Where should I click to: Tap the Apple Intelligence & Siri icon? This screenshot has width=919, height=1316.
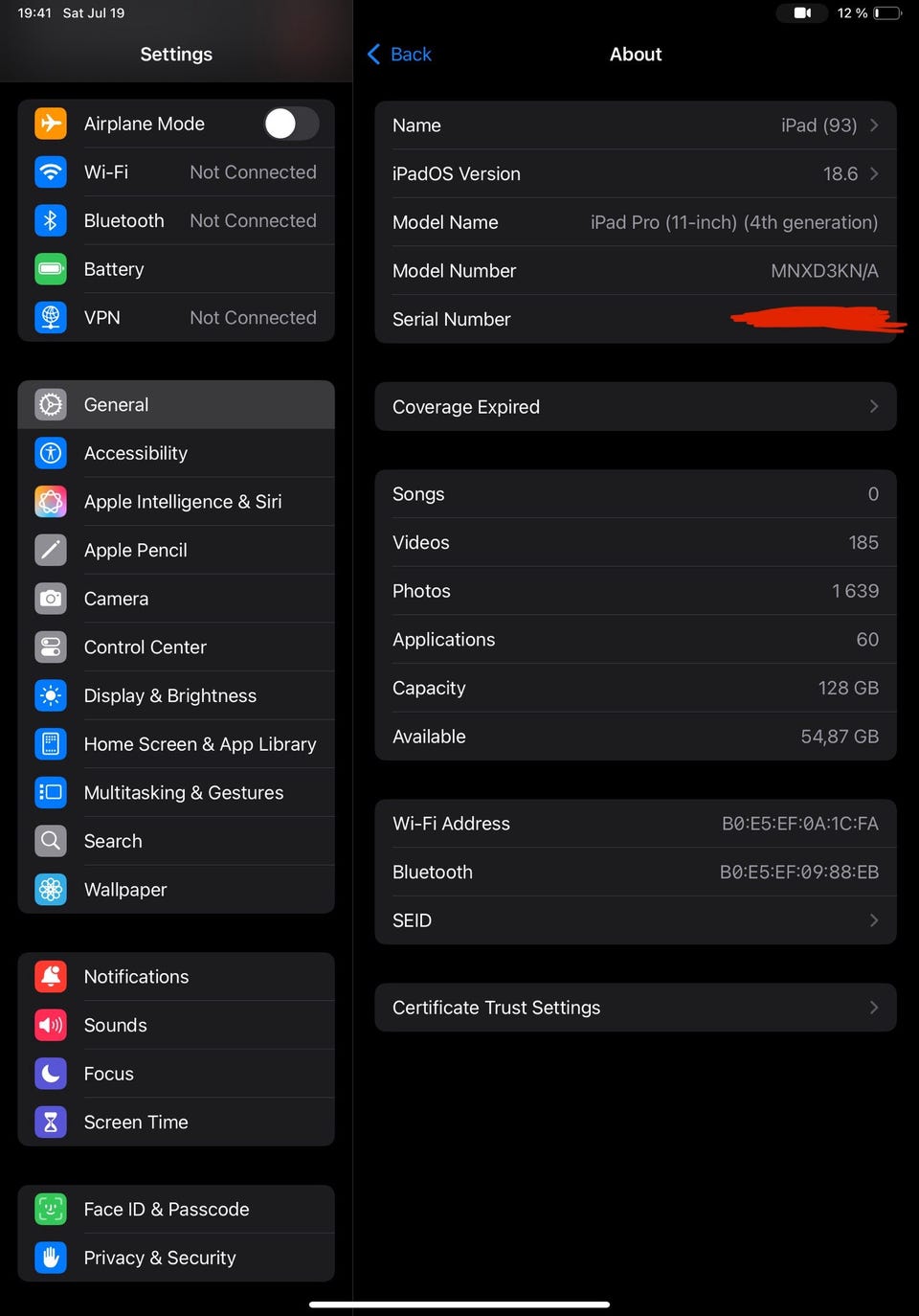click(51, 501)
